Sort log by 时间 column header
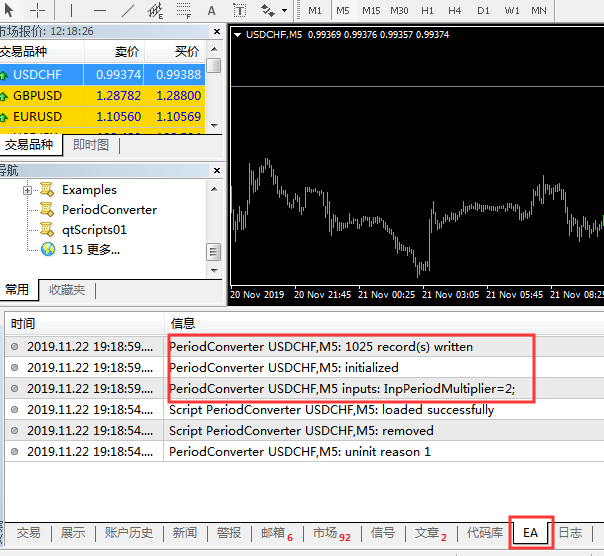 coord(84,323)
